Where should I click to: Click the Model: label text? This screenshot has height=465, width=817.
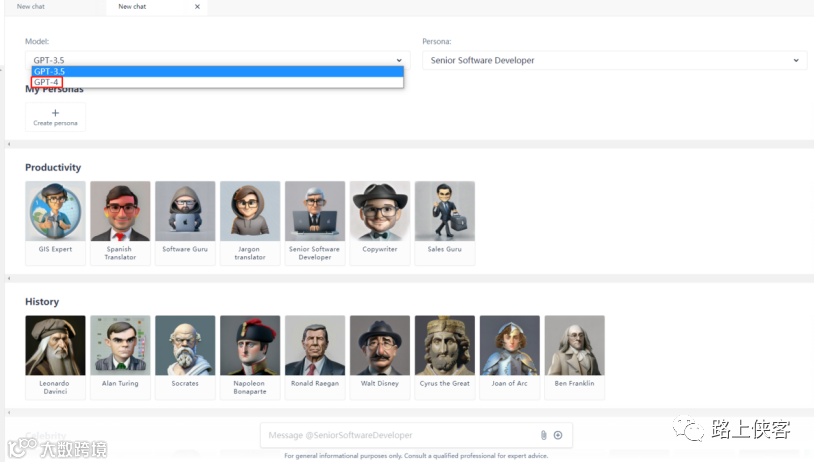pos(37,41)
